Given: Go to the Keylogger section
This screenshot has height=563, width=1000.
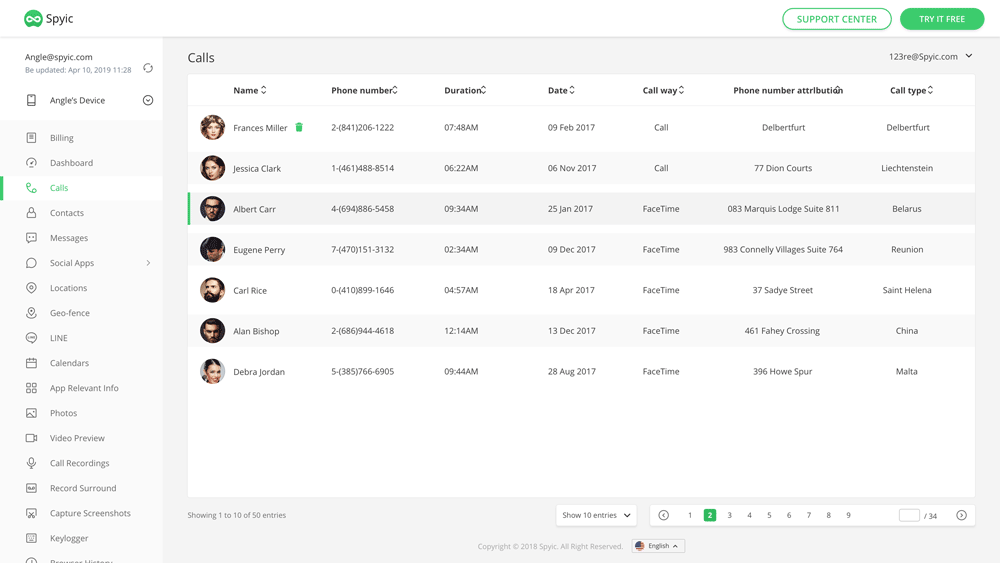Looking at the screenshot, I should coord(69,538).
